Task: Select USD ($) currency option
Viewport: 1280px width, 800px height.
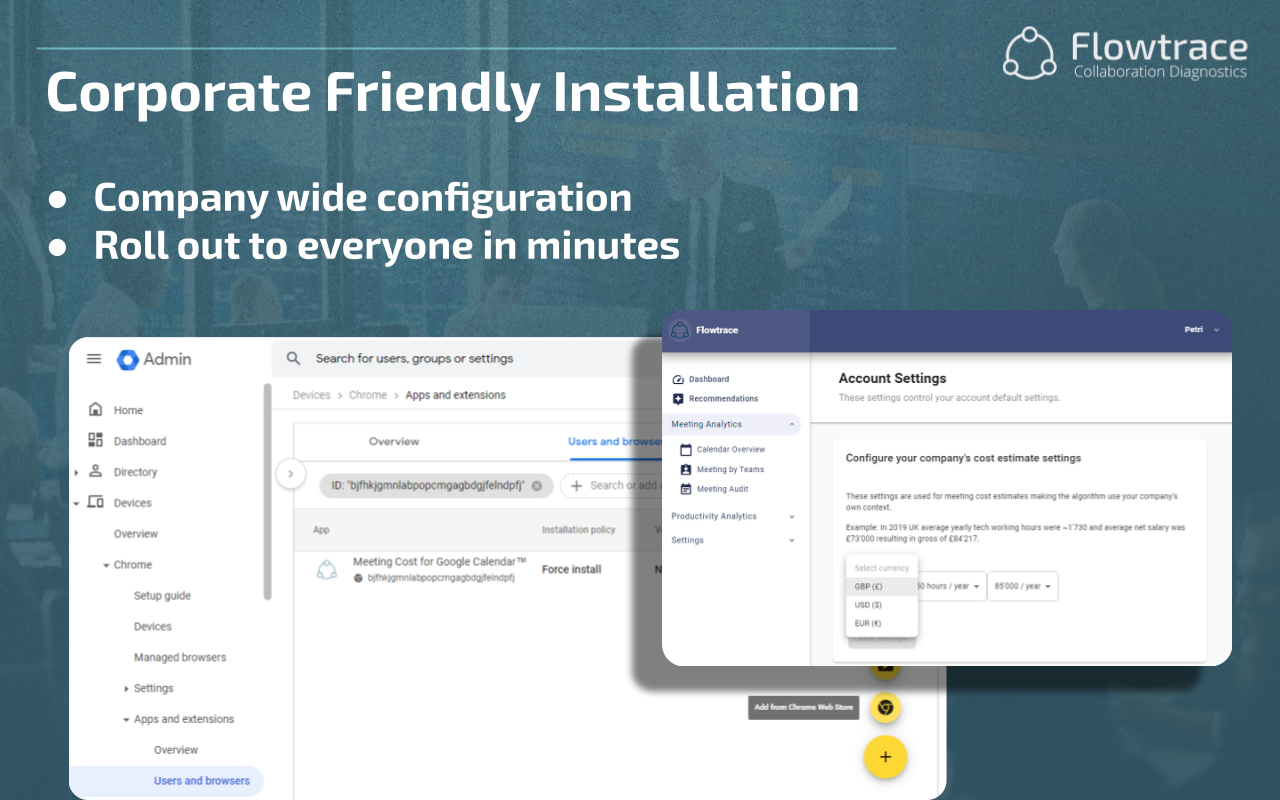Action: point(881,605)
